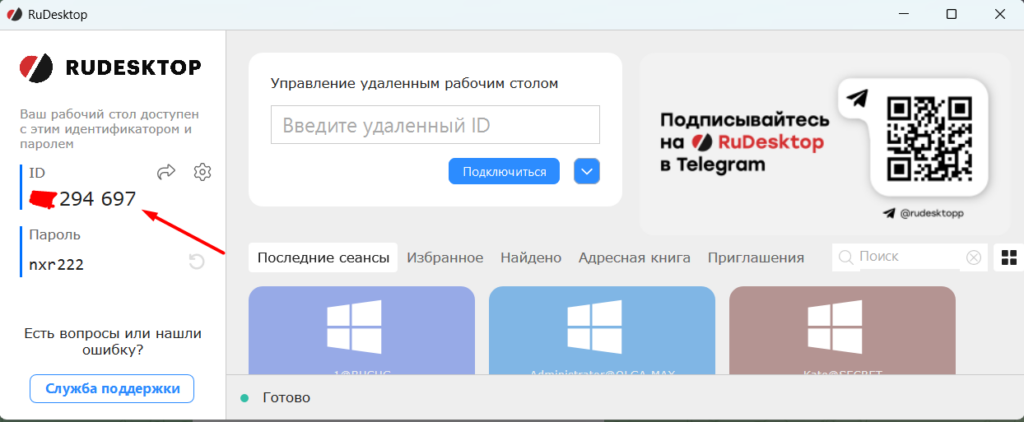Clear the search field with the X icon
Screen dimensions: 1024x422
click(973, 258)
